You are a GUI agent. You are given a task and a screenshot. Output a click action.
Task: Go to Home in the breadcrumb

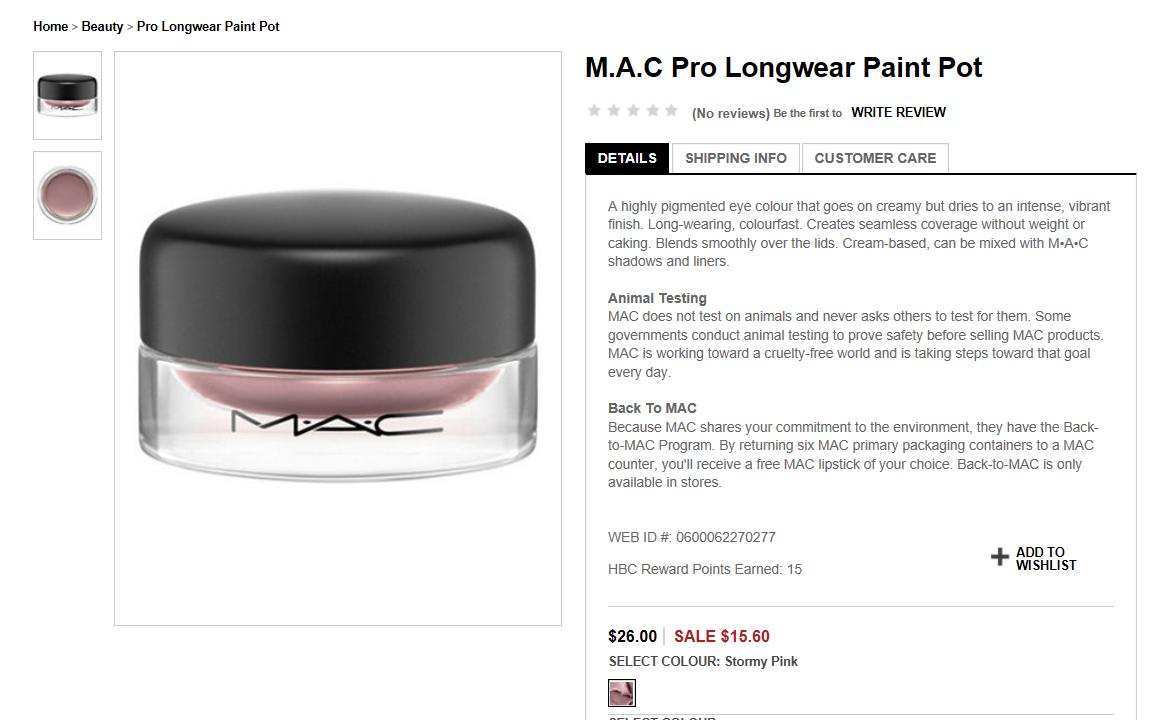point(51,26)
